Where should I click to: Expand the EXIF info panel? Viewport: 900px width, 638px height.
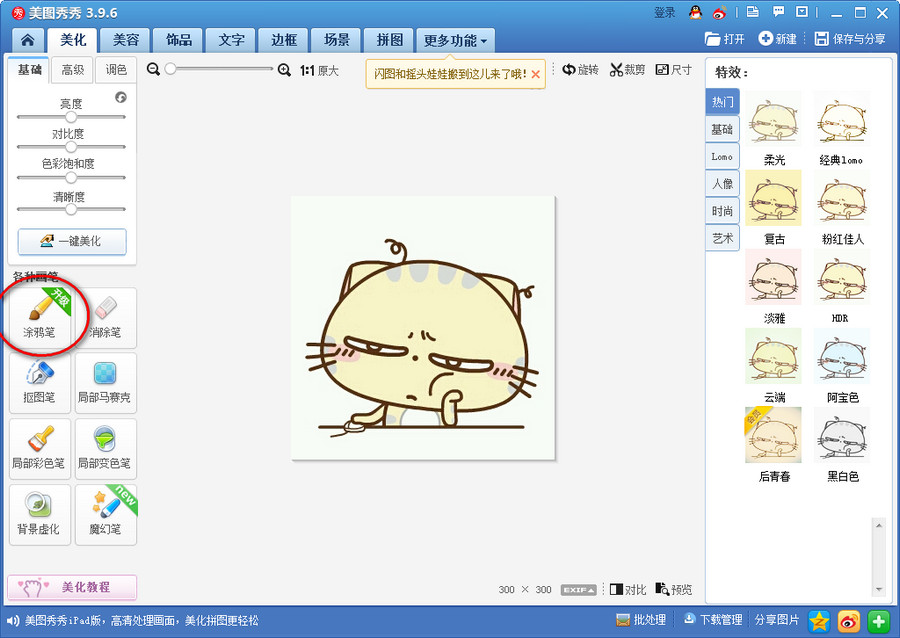578,590
